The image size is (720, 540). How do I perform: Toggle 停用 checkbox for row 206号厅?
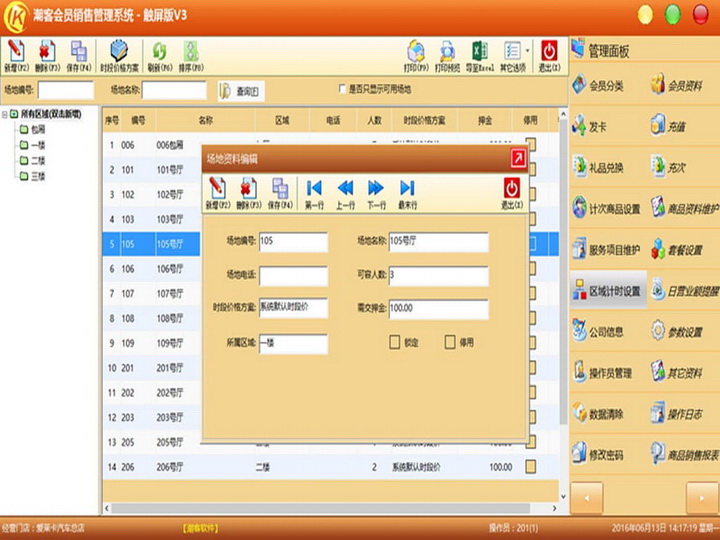(x=531, y=467)
